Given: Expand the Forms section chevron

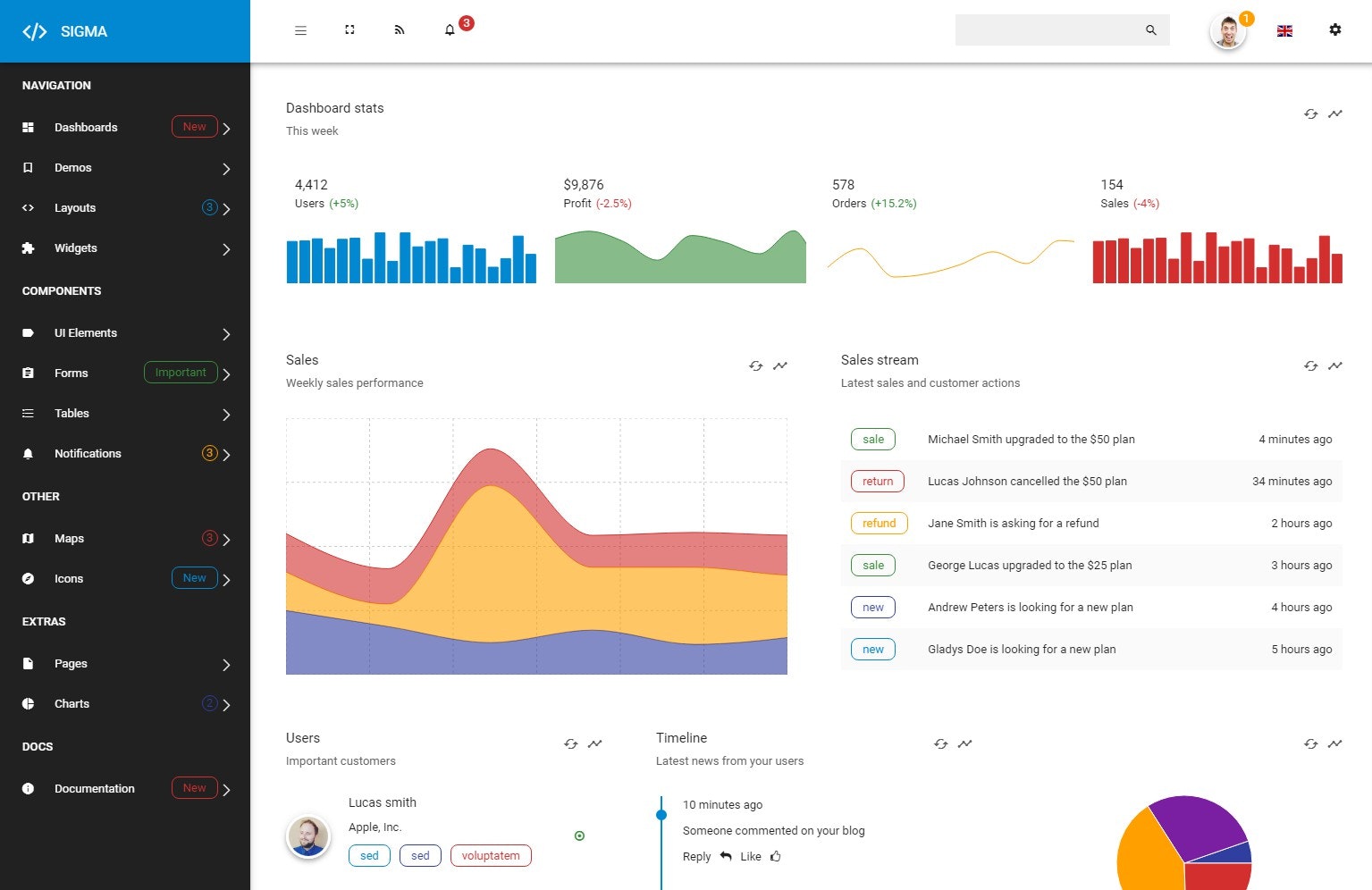Looking at the screenshot, I should click(x=226, y=374).
